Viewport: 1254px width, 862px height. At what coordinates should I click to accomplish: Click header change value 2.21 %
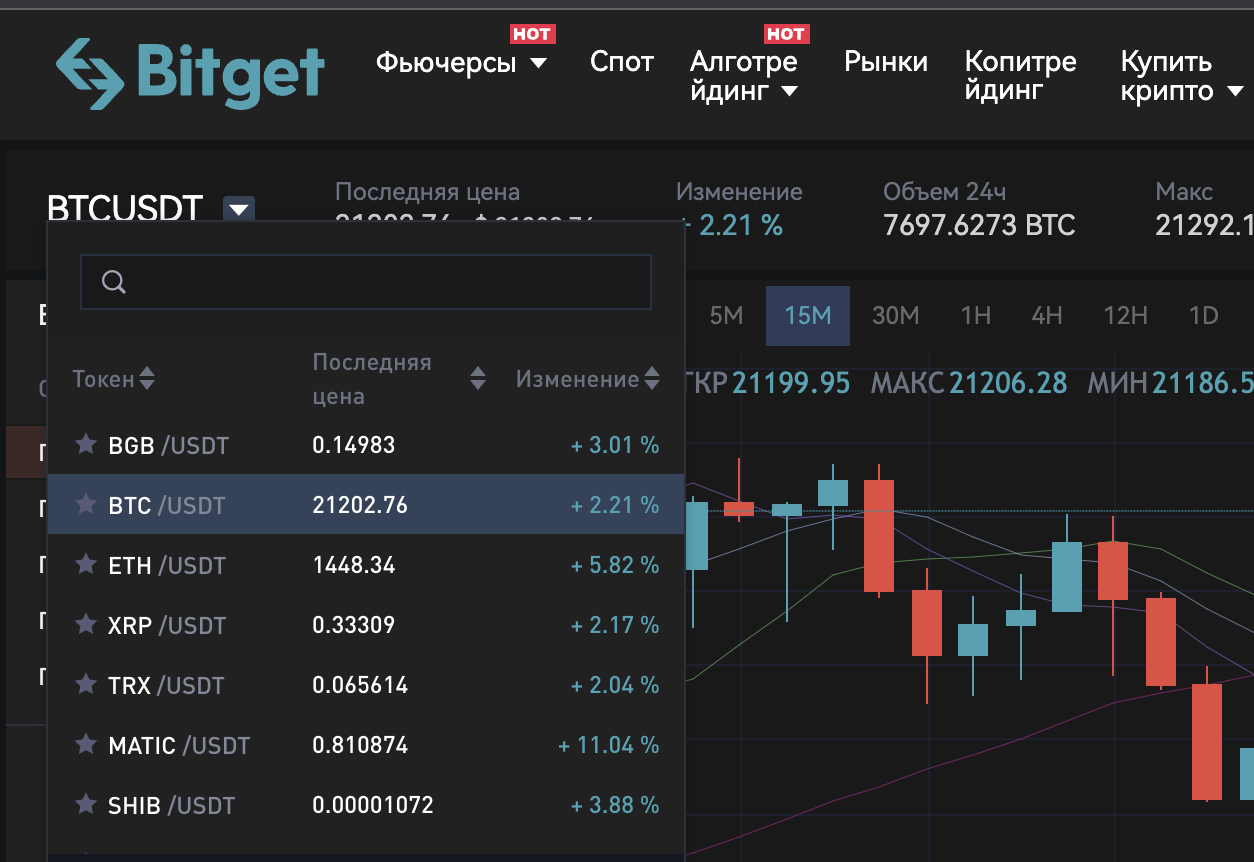pyautogui.click(x=740, y=225)
